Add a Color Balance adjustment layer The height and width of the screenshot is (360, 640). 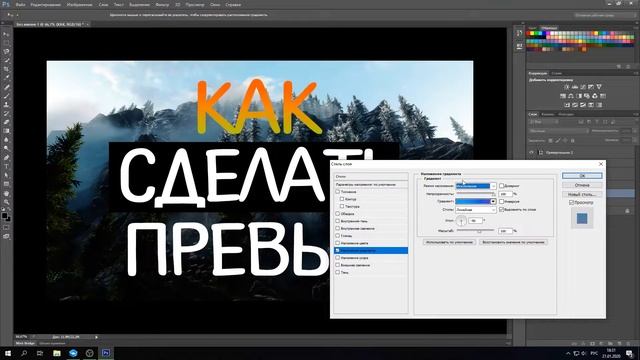pyautogui.click(x=571, y=96)
